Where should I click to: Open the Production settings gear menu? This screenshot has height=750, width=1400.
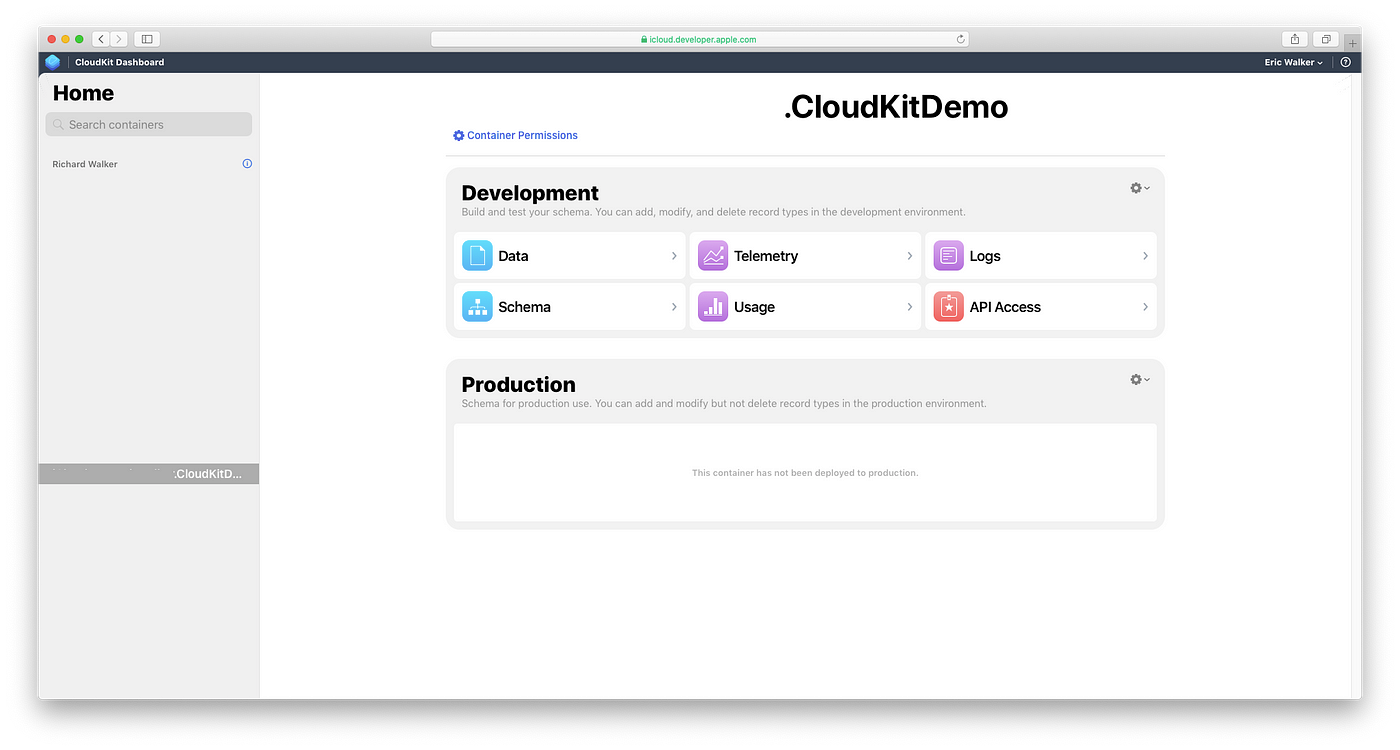point(1140,379)
